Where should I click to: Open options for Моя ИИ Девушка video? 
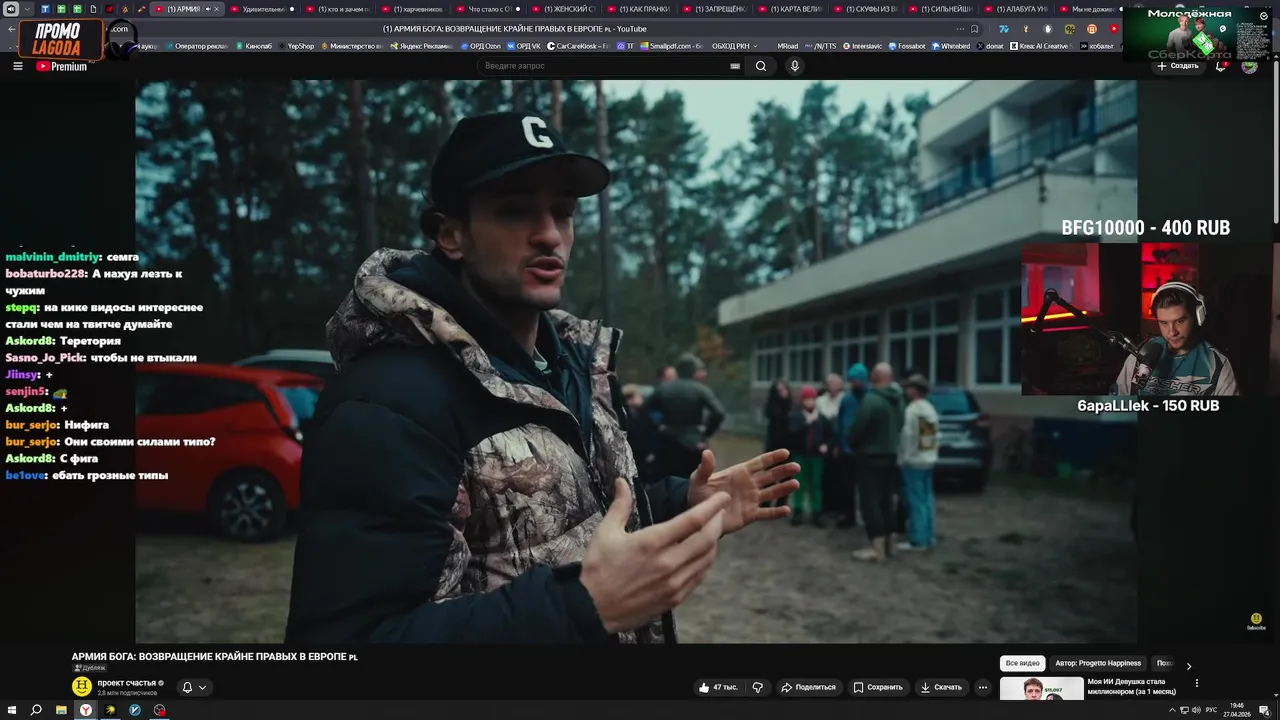point(1197,684)
